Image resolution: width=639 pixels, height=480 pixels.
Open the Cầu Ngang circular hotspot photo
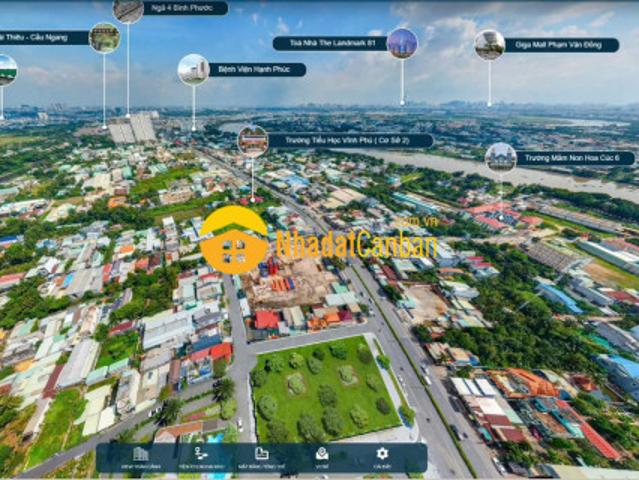104,38
